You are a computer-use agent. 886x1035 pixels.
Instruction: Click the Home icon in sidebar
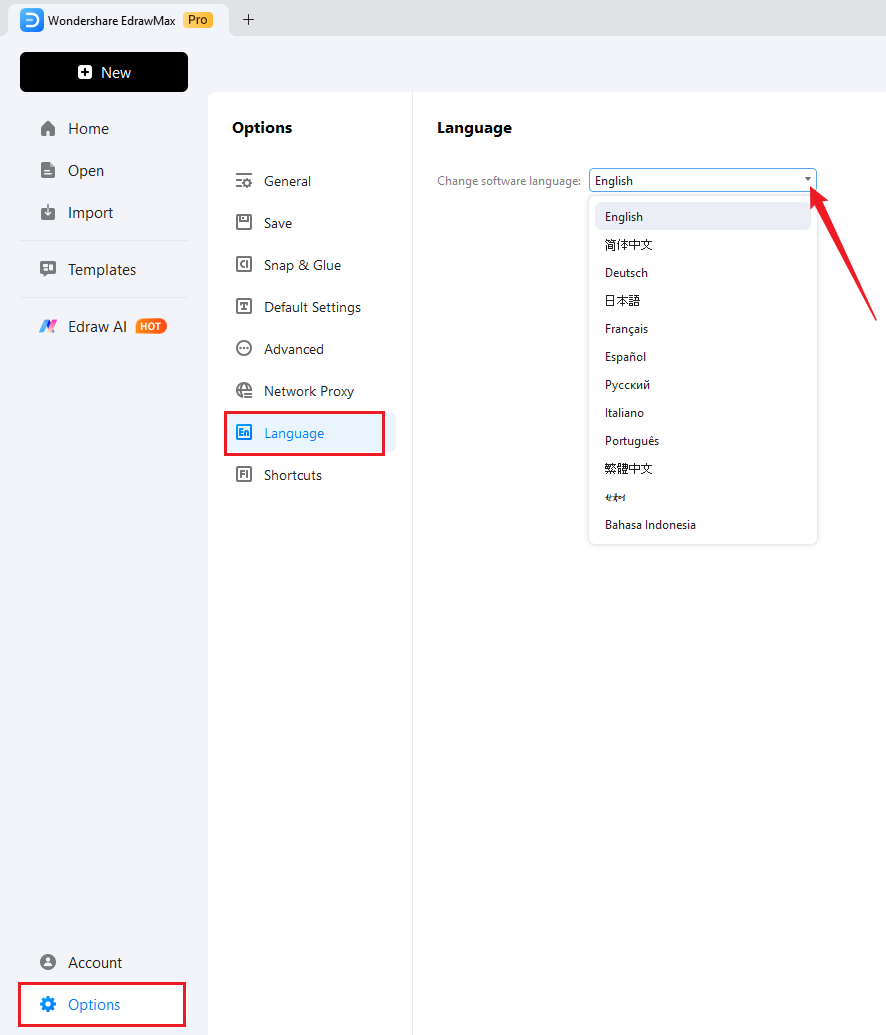coord(48,129)
